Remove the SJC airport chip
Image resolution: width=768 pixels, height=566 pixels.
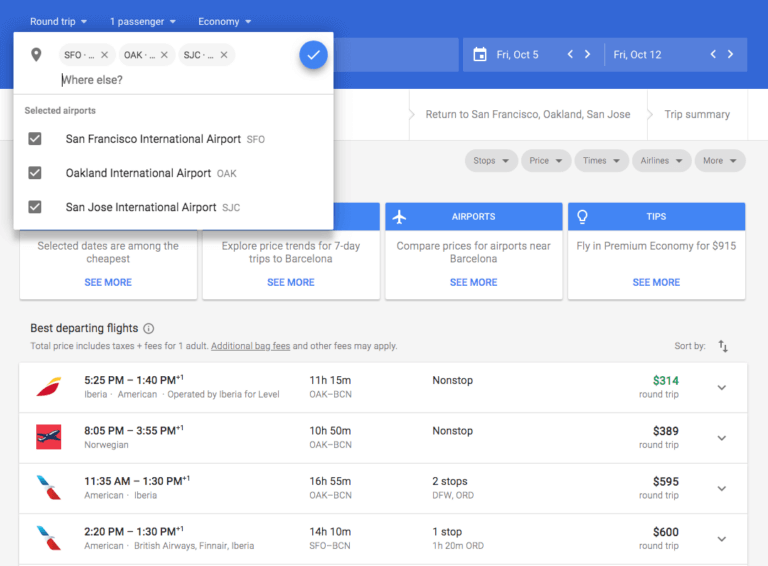[x=224, y=55]
